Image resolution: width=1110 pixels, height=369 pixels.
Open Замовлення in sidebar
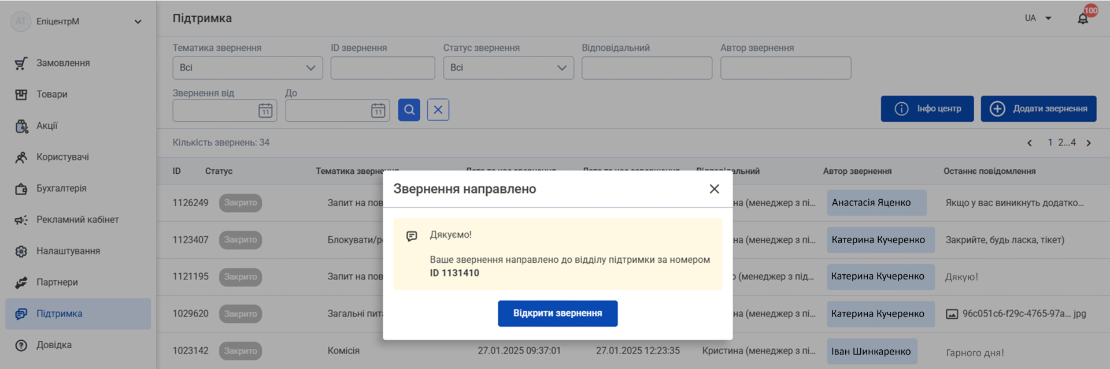pos(78,64)
